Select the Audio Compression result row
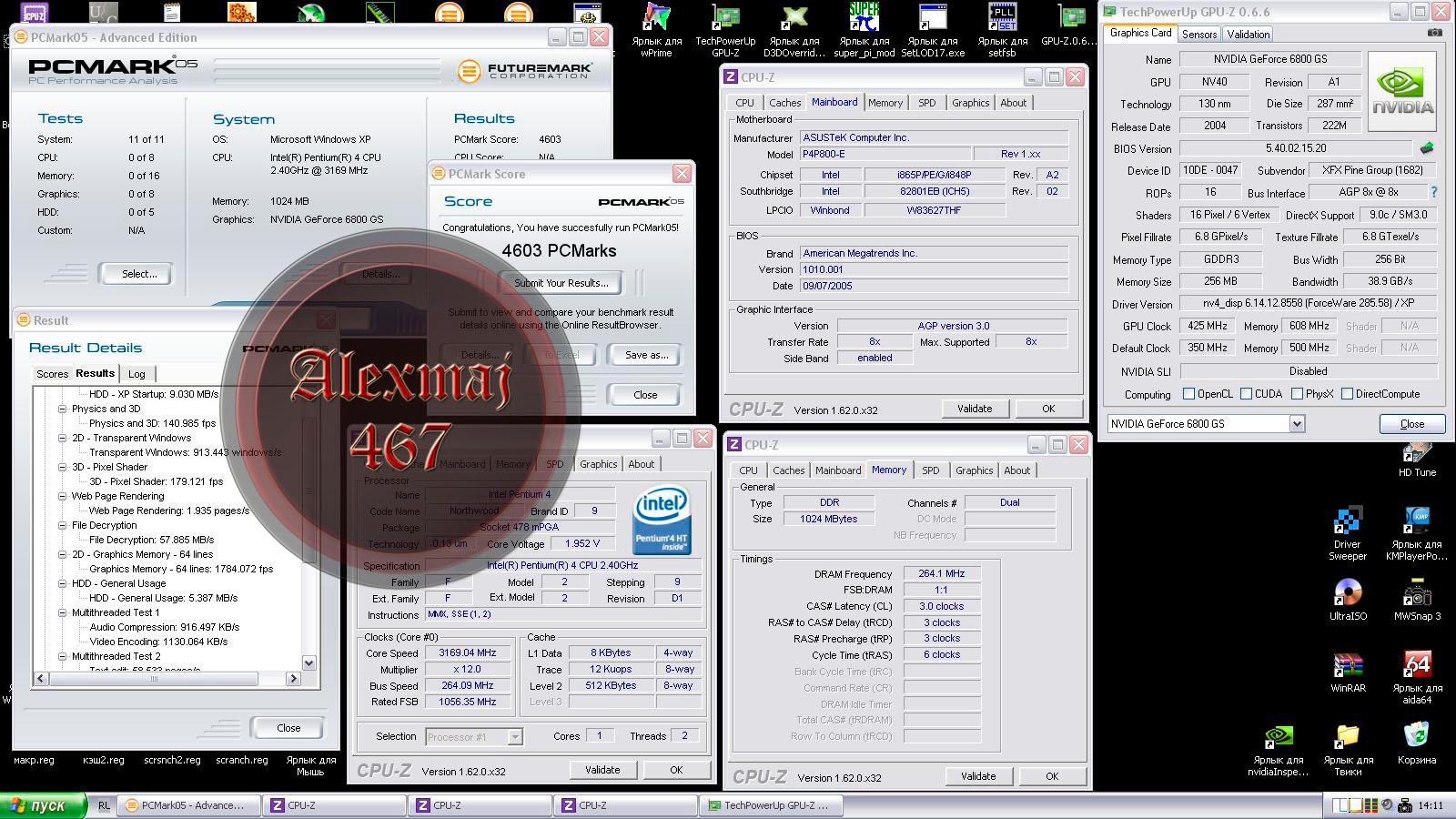Image resolution: width=1456 pixels, height=819 pixels. coord(165,627)
